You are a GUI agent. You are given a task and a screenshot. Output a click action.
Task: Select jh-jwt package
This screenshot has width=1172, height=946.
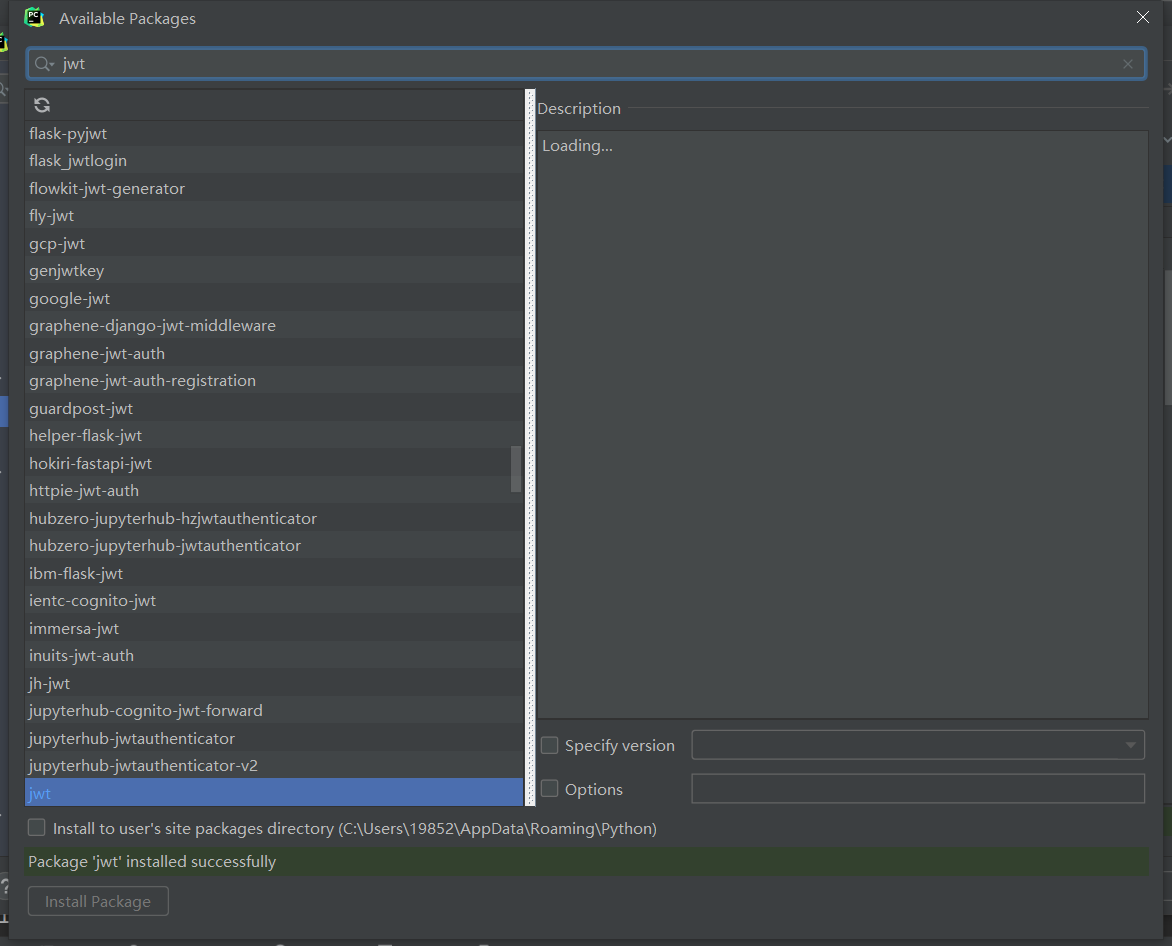pyautogui.click(x=274, y=683)
